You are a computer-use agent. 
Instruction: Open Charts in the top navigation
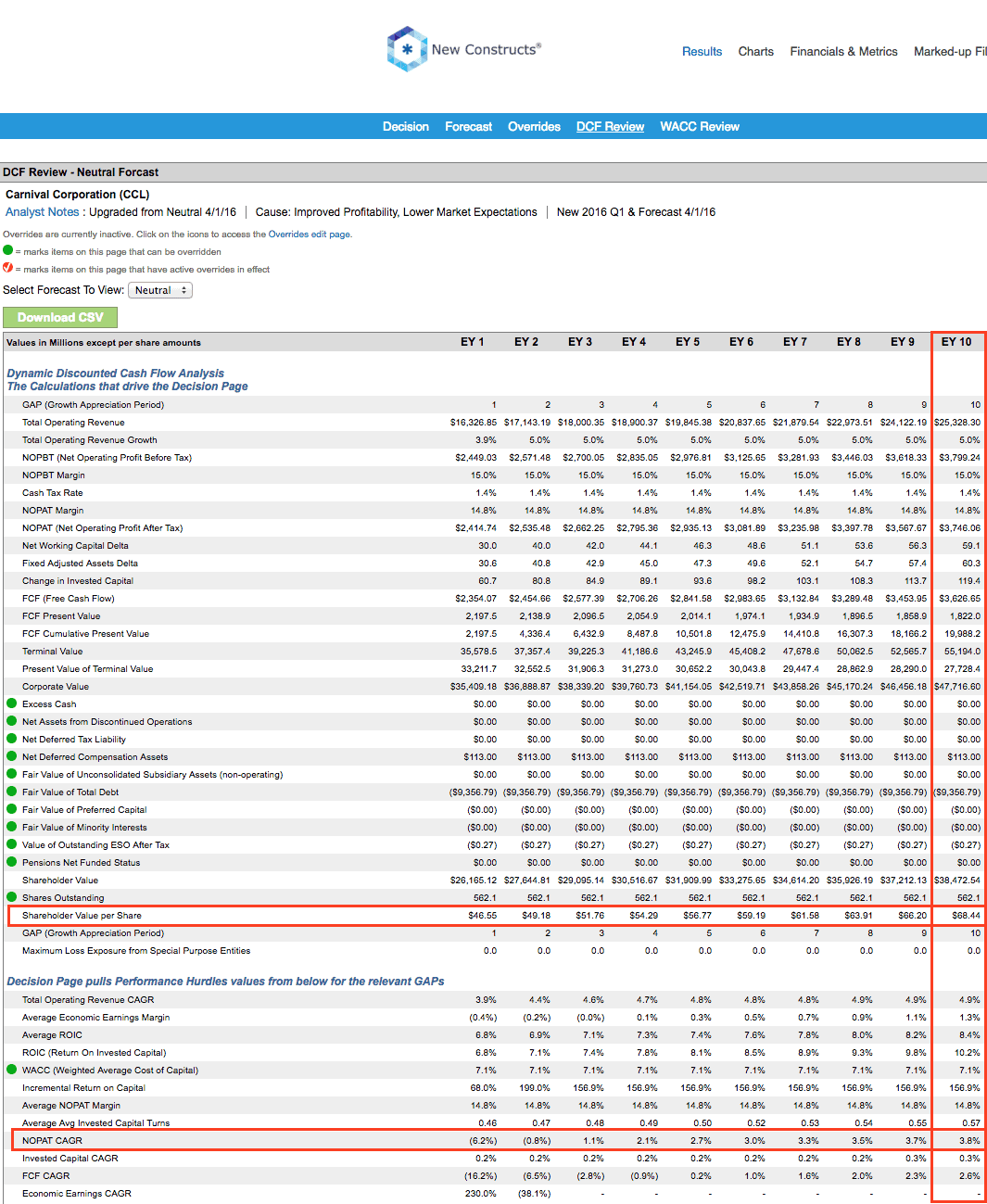click(x=756, y=52)
